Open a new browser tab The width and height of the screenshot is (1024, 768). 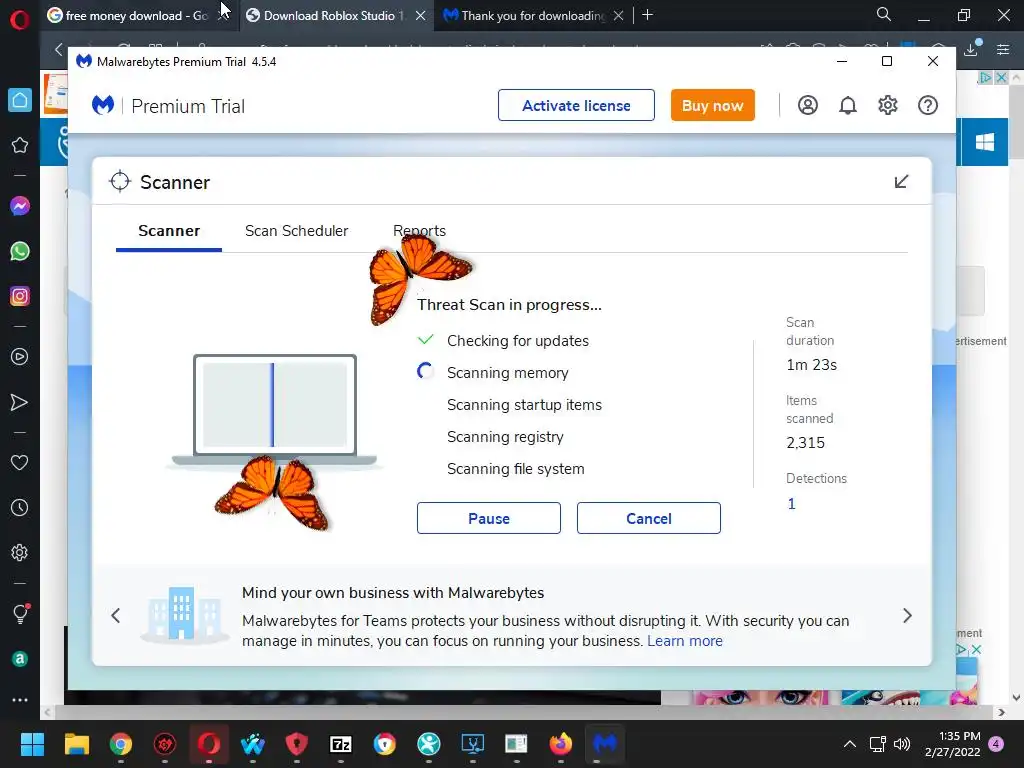pos(647,15)
